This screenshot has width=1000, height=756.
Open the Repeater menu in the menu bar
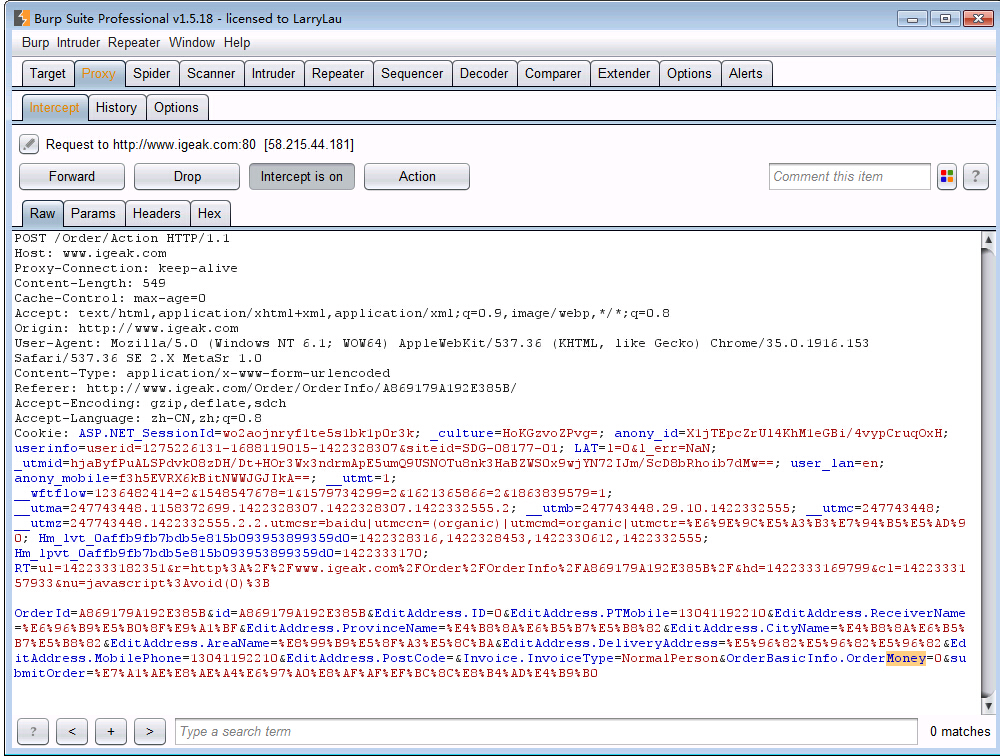coord(134,43)
